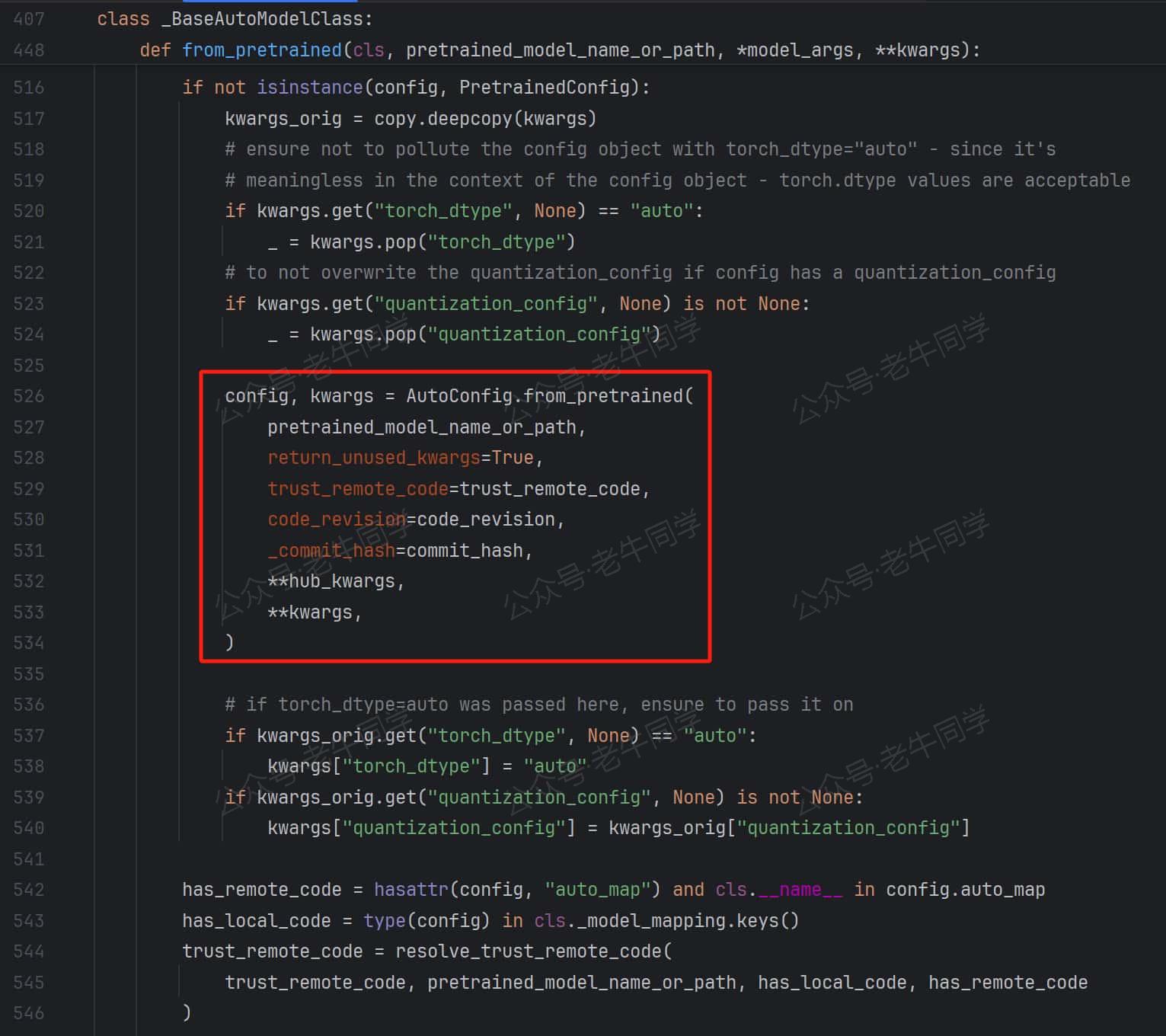Select from_pretrained method name on line 448
This screenshot has height=1036, width=1166.
[x=262, y=50]
